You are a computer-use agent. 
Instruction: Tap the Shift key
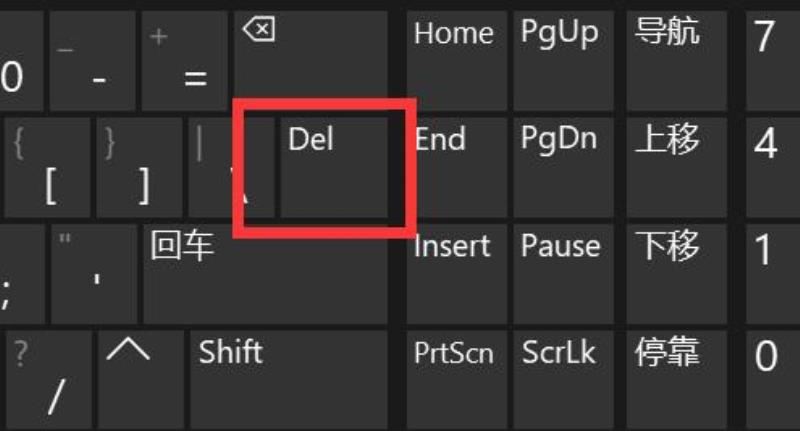pos(289,379)
